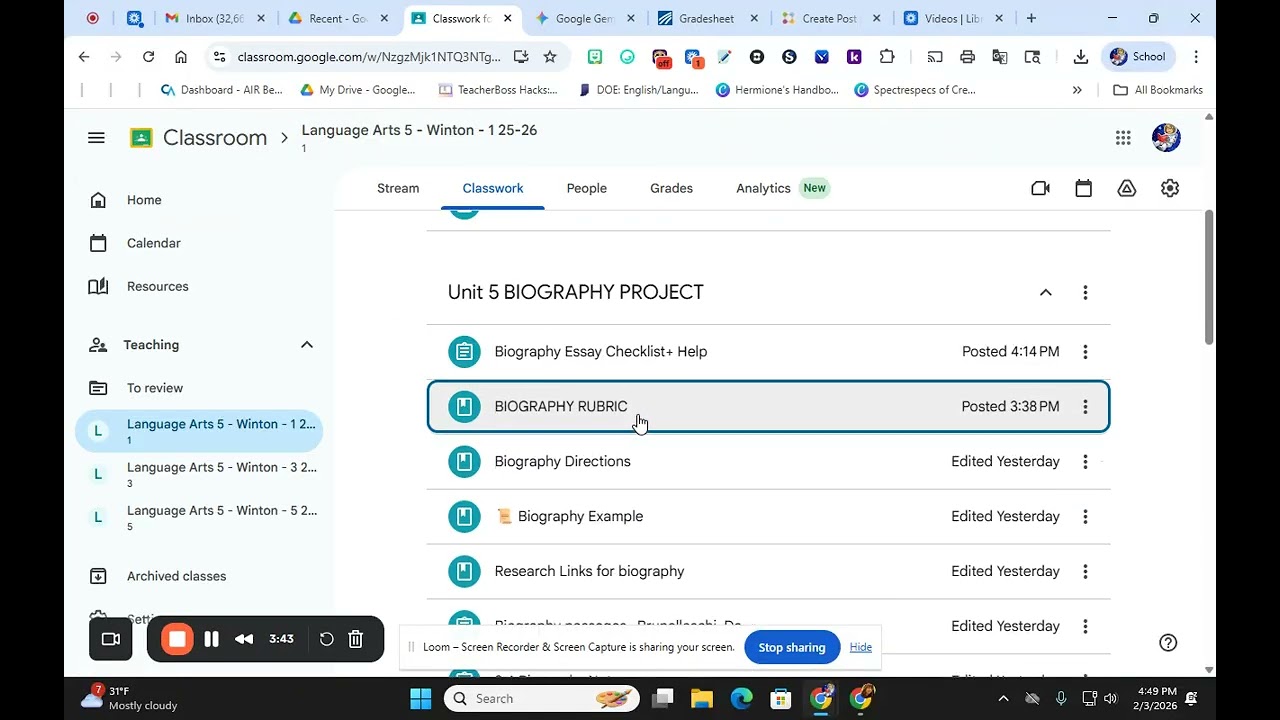Open To review in the sidebar
Viewport: 1280px width, 720px height.
[x=155, y=388]
